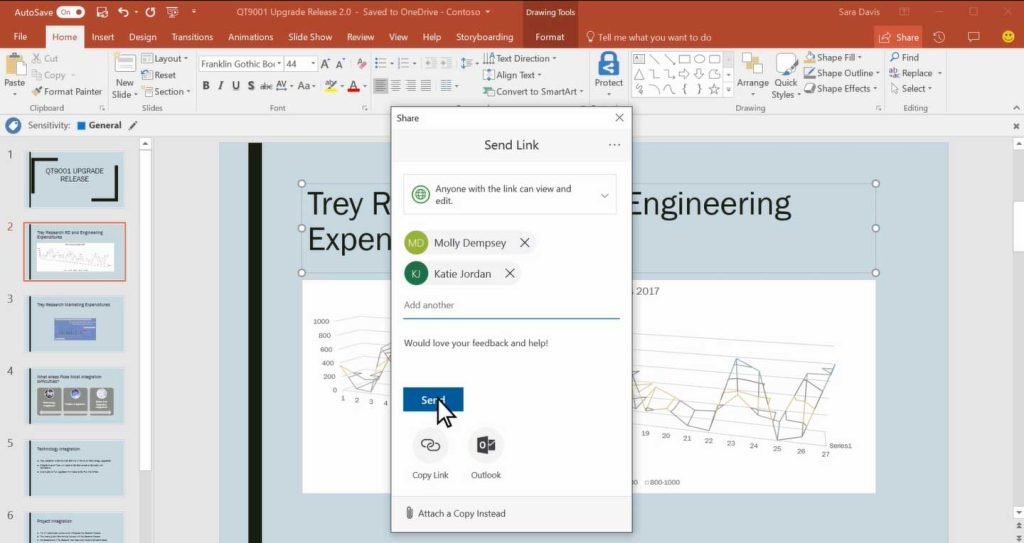Open the Storyboarding tab
Image resolution: width=1024 pixels, height=543 pixels.
click(x=485, y=37)
